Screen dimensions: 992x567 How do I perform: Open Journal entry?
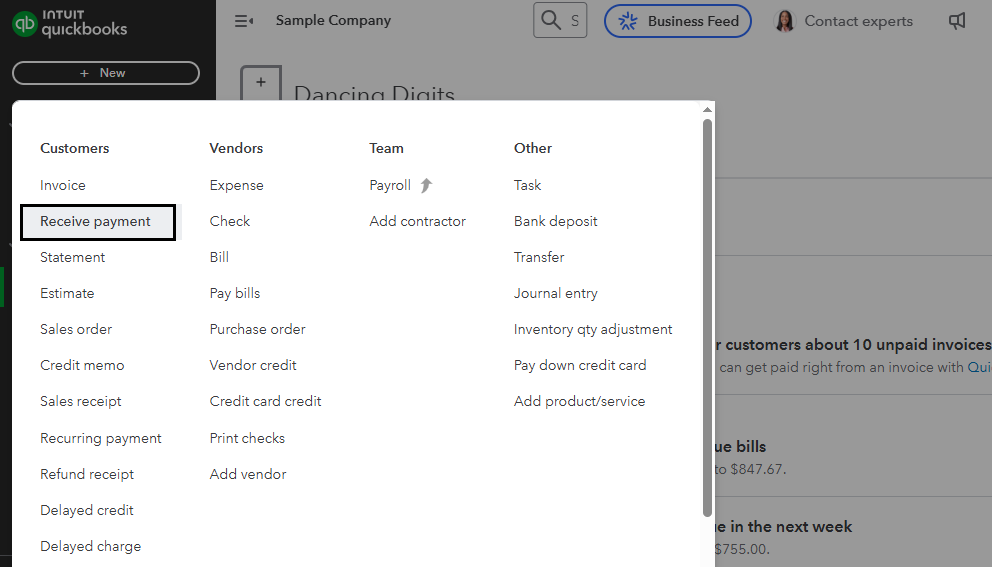(x=555, y=294)
